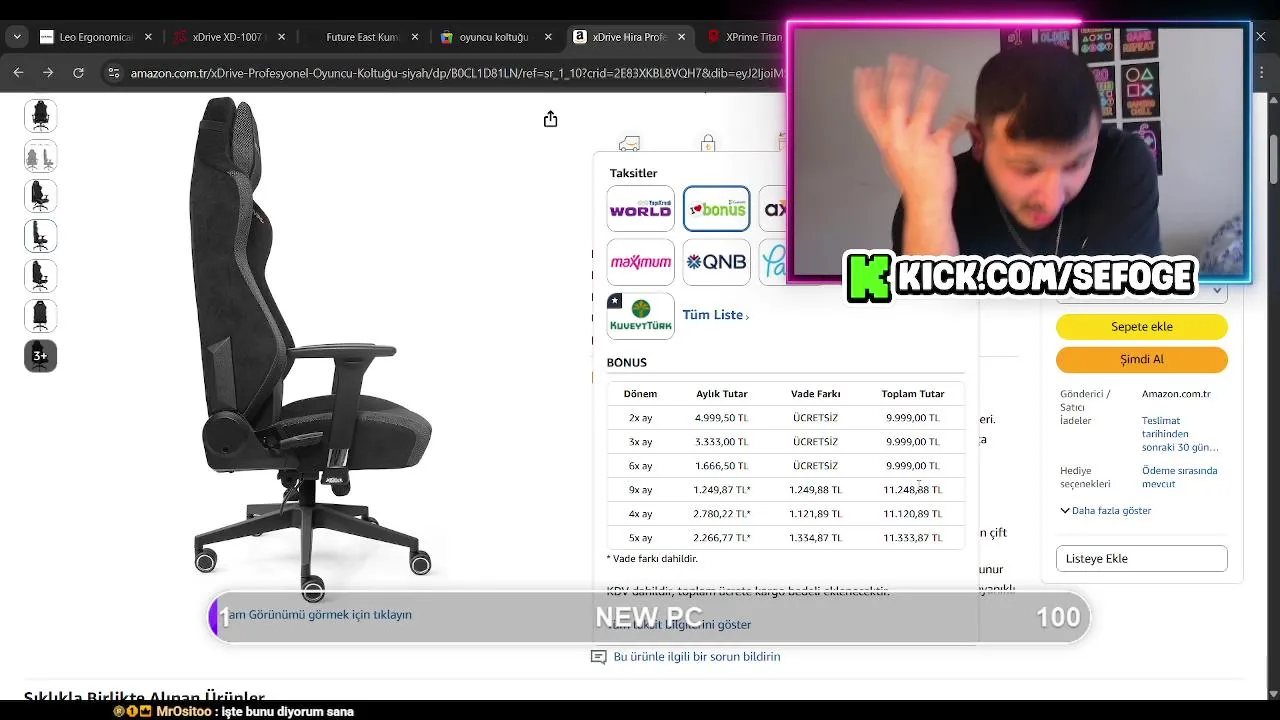Image resolution: width=1280 pixels, height=720 pixels.
Task: Click the Şimdi Al button
Action: click(x=1141, y=359)
